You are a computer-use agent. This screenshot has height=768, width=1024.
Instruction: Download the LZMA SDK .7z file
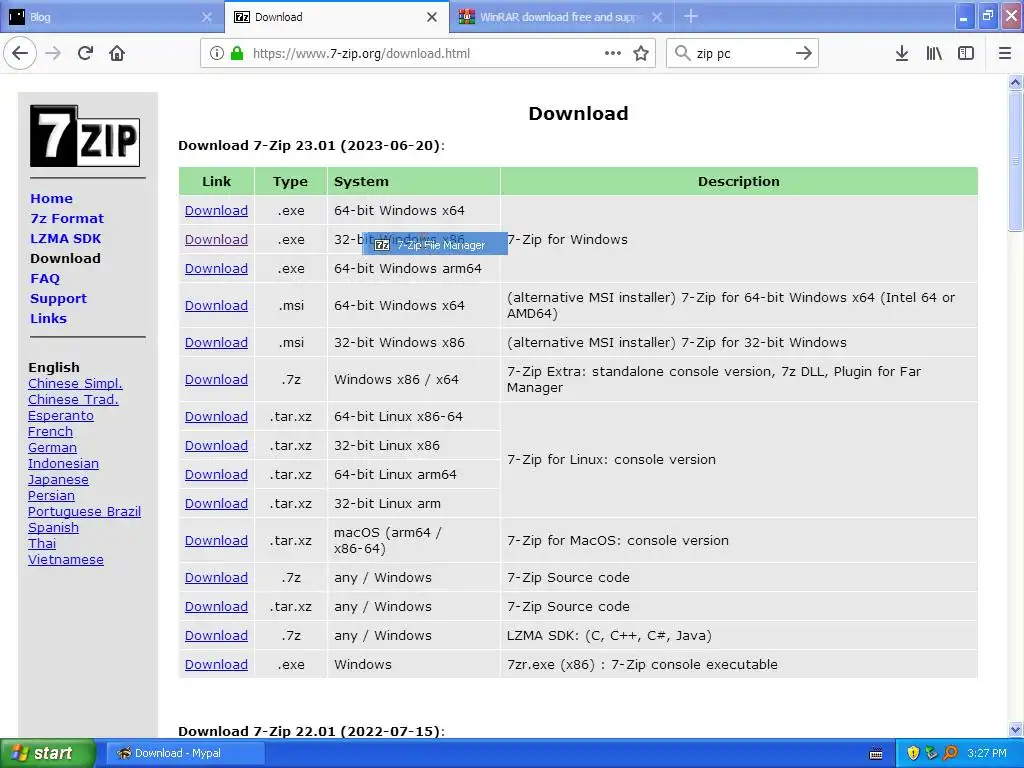click(x=216, y=635)
